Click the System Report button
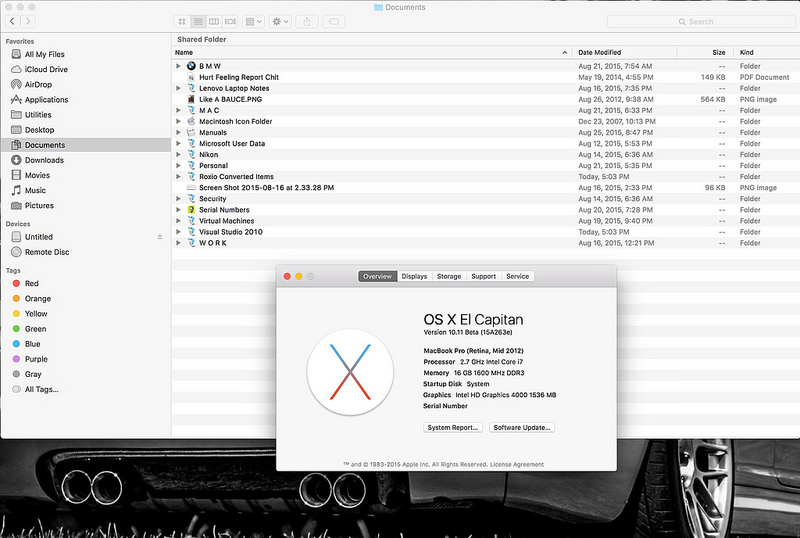This screenshot has width=800, height=538. 453,428
